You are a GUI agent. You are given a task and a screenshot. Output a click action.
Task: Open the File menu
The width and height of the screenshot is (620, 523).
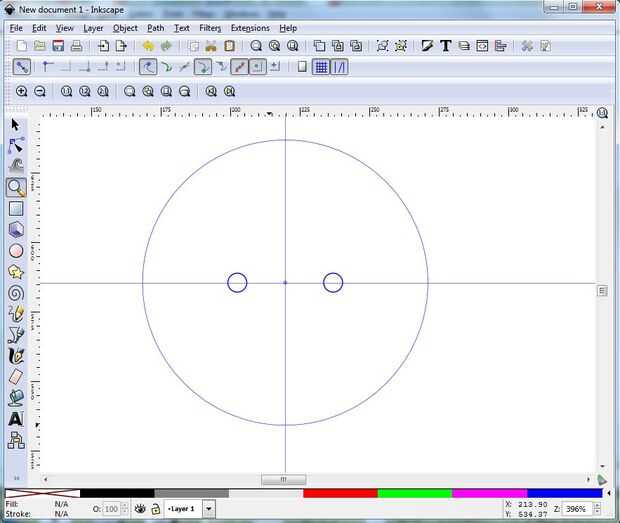16,28
